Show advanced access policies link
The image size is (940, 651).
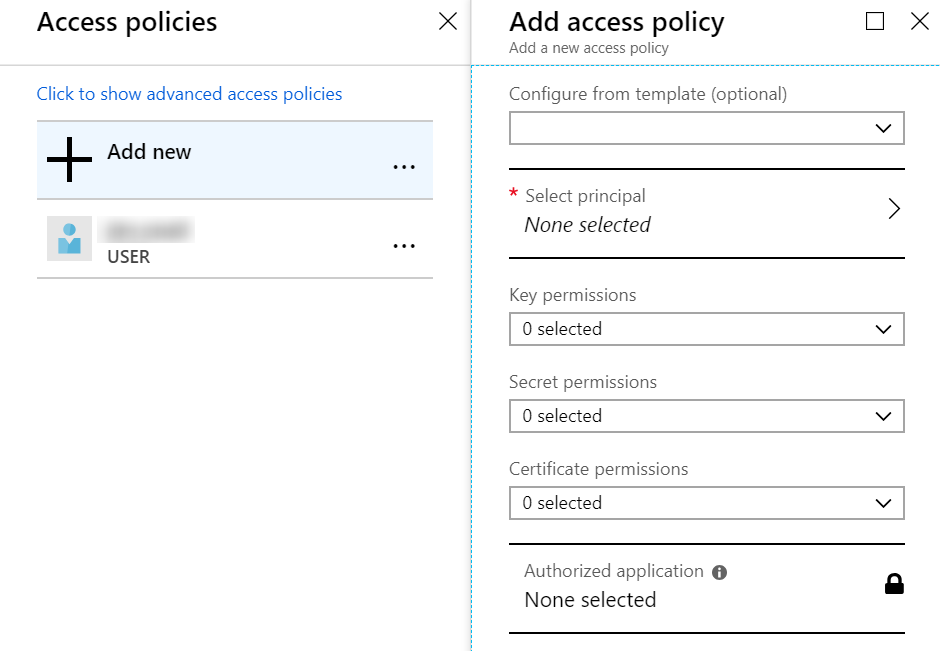pos(189,94)
